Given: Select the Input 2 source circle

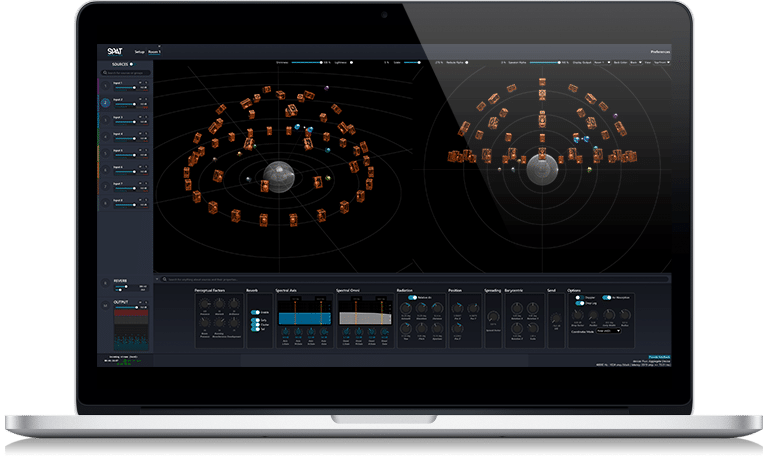Looking at the screenshot, I should coord(107,103).
